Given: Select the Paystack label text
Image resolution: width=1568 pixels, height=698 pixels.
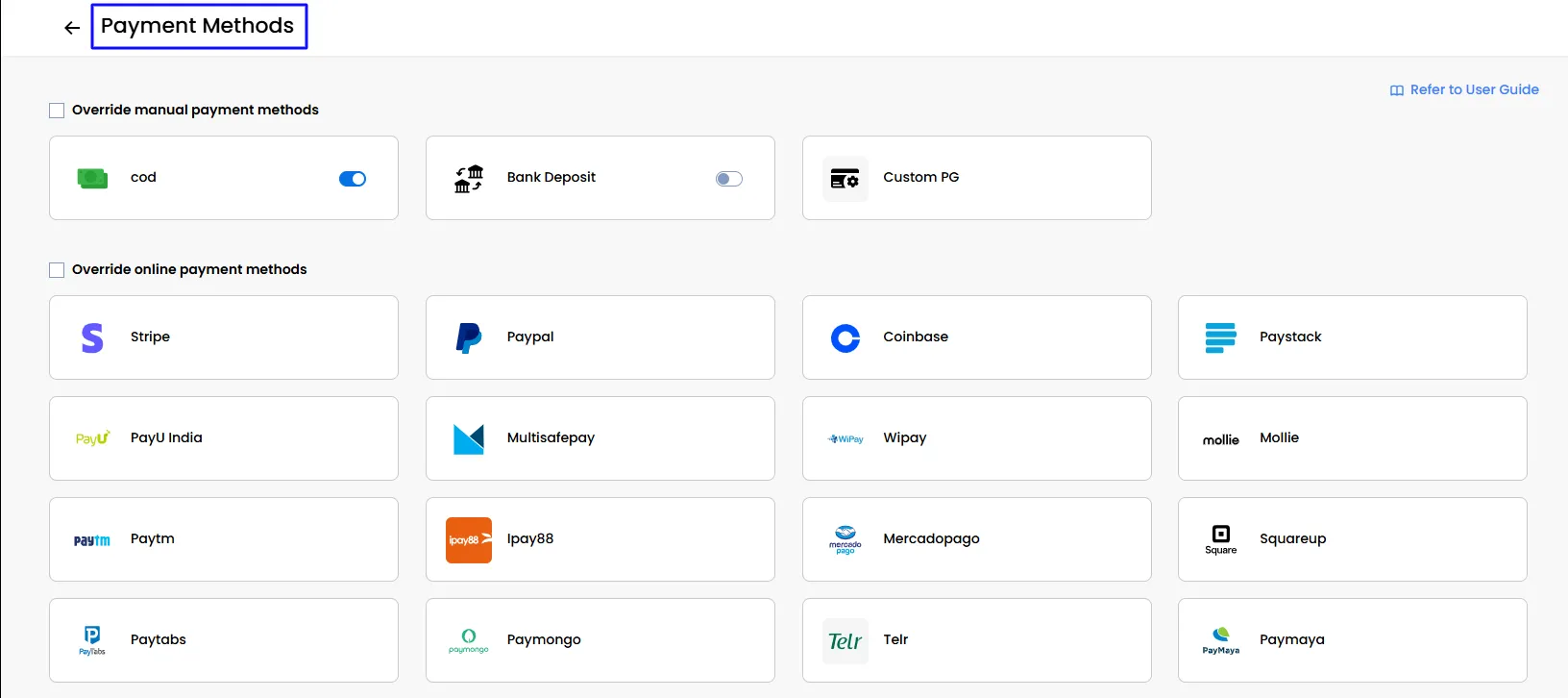Looking at the screenshot, I should click(1290, 337).
